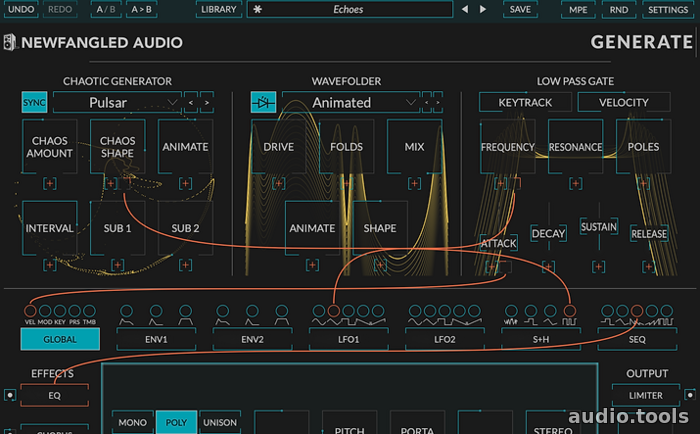Viewport: 700px width, 434px height.
Task: Enable KEYTRACK in Low Pass Gate
Action: pos(525,102)
